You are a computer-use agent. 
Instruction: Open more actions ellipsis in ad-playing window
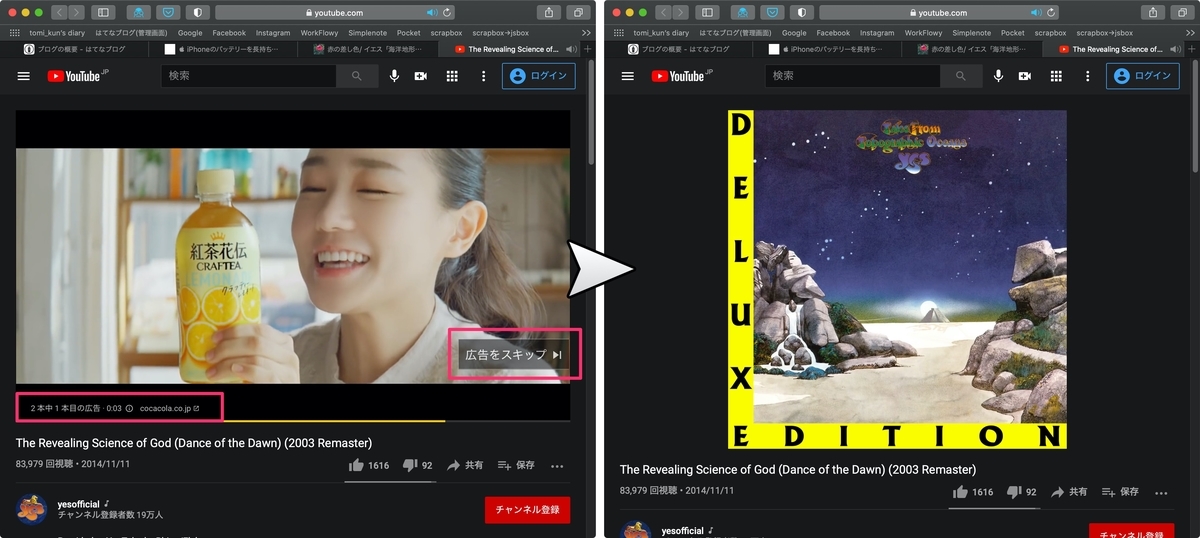coord(557,466)
